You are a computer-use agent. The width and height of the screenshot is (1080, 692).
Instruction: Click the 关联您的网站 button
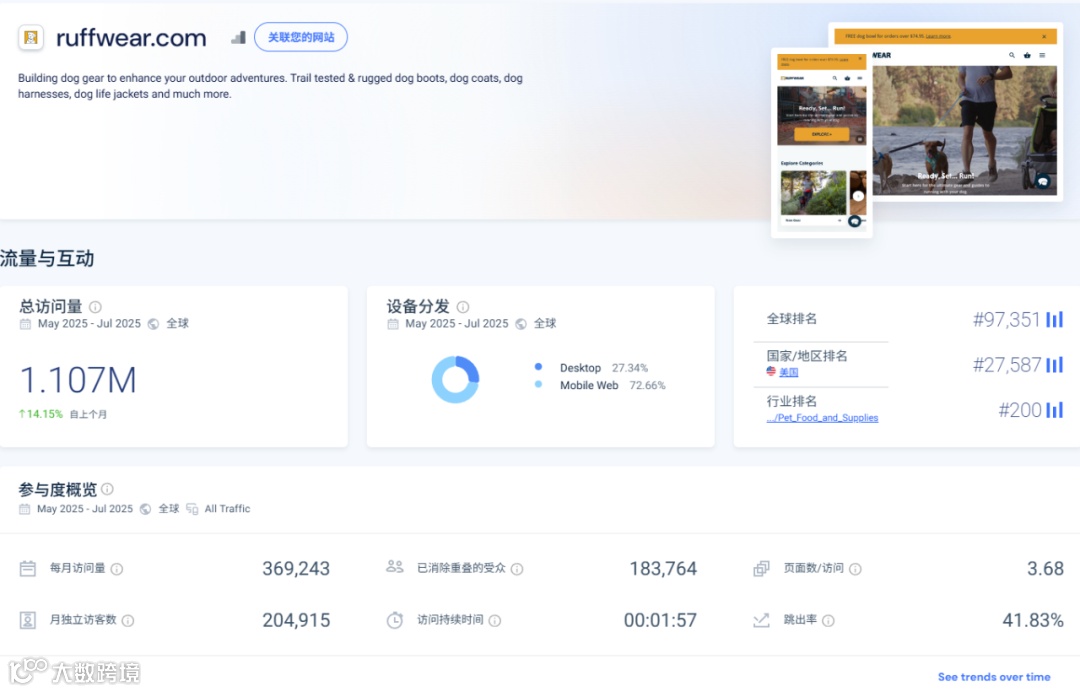(301, 37)
